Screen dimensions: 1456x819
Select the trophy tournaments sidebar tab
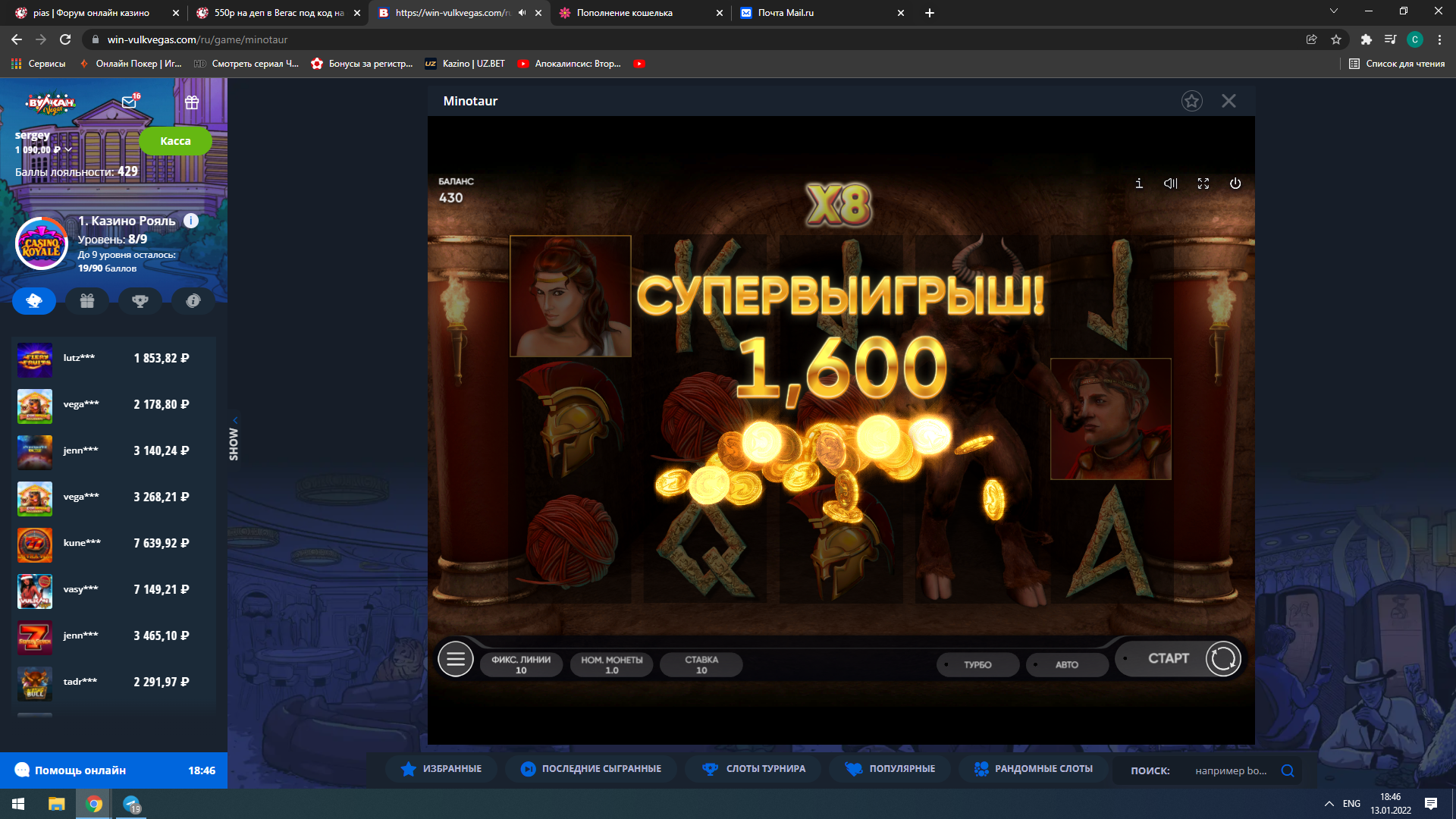(x=140, y=301)
